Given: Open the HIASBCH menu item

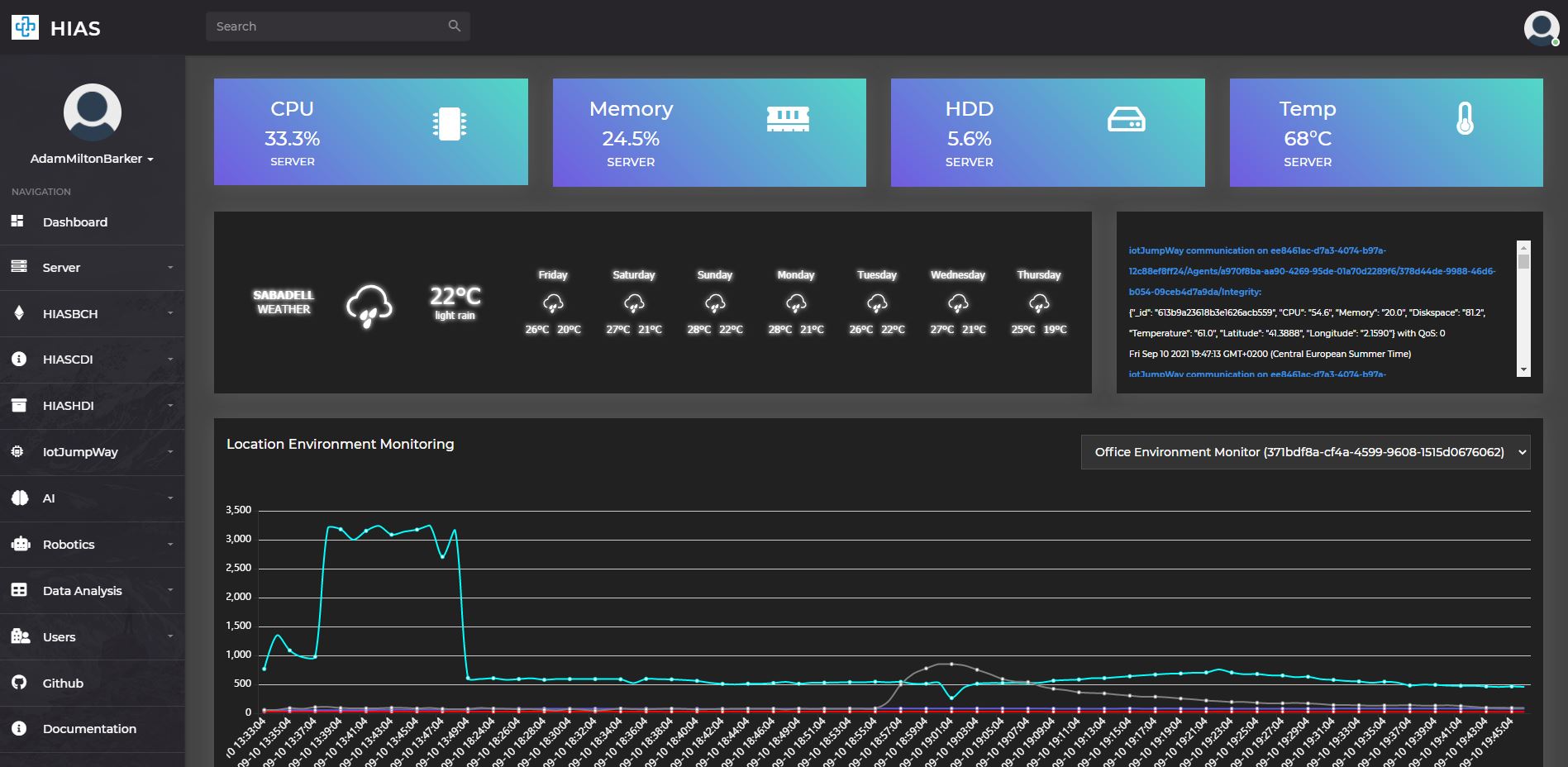Looking at the screenshot, I should tap(93, 313).
